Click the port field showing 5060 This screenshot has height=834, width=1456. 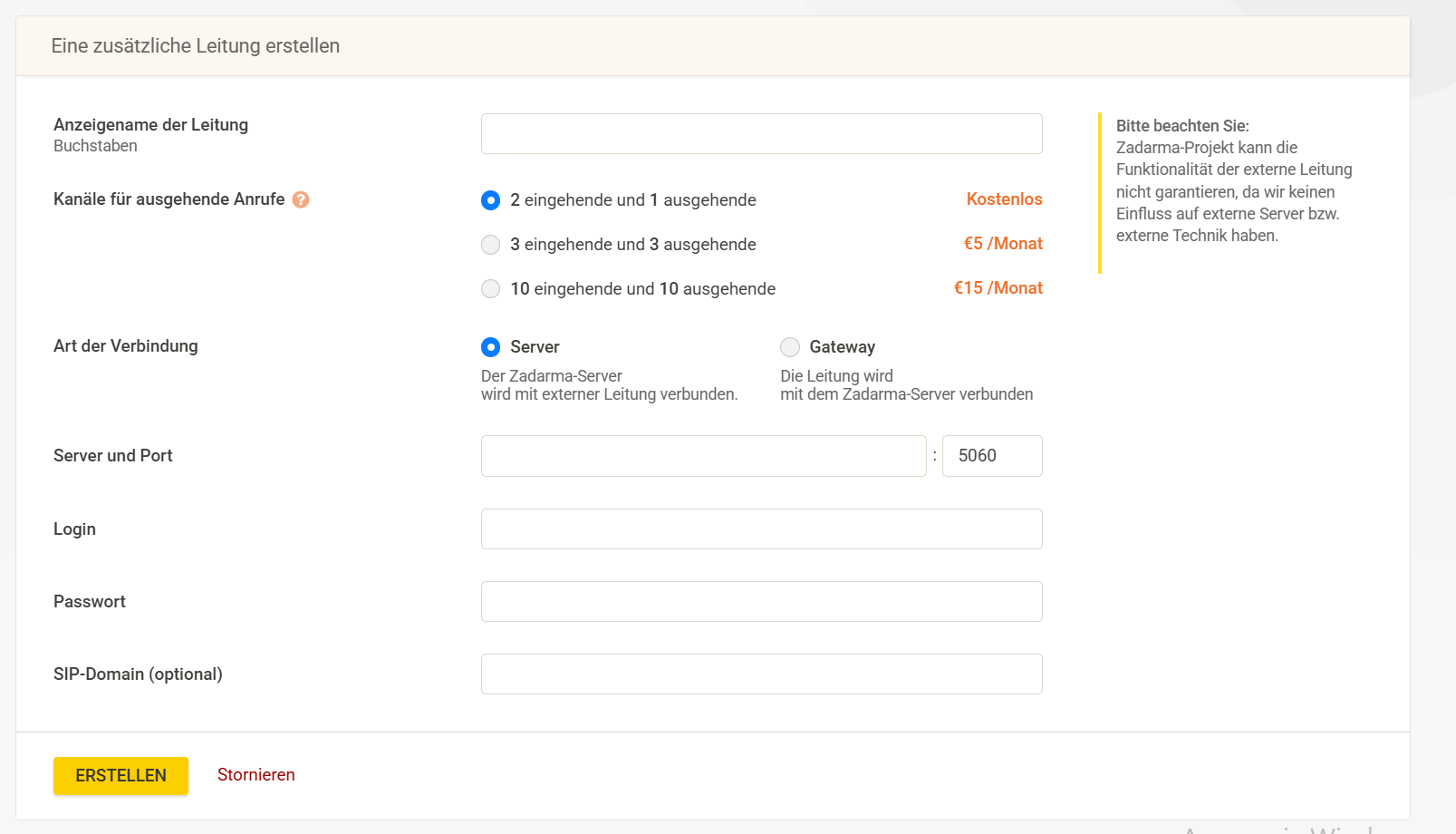pos(991,456)
